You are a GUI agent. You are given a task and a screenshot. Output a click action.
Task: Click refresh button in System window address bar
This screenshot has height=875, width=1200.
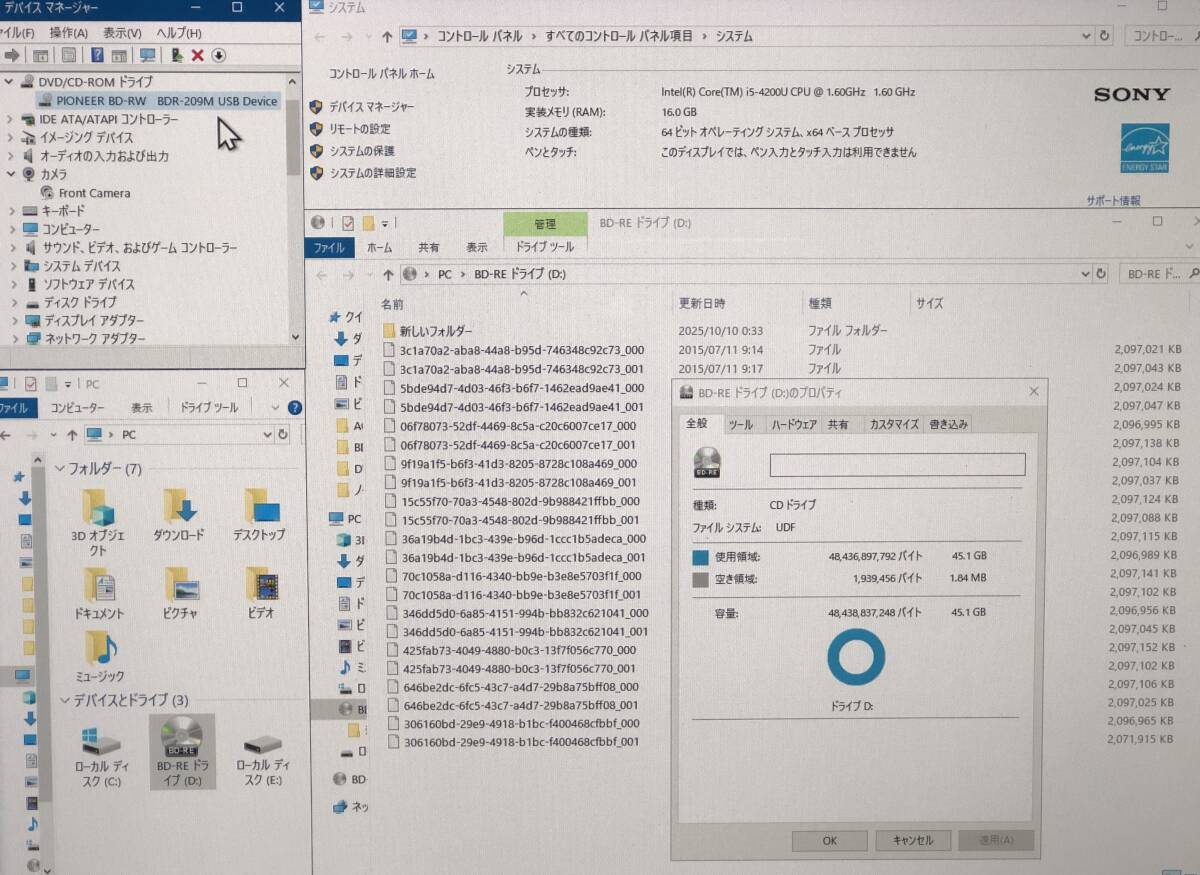[x=1104, y=36]
